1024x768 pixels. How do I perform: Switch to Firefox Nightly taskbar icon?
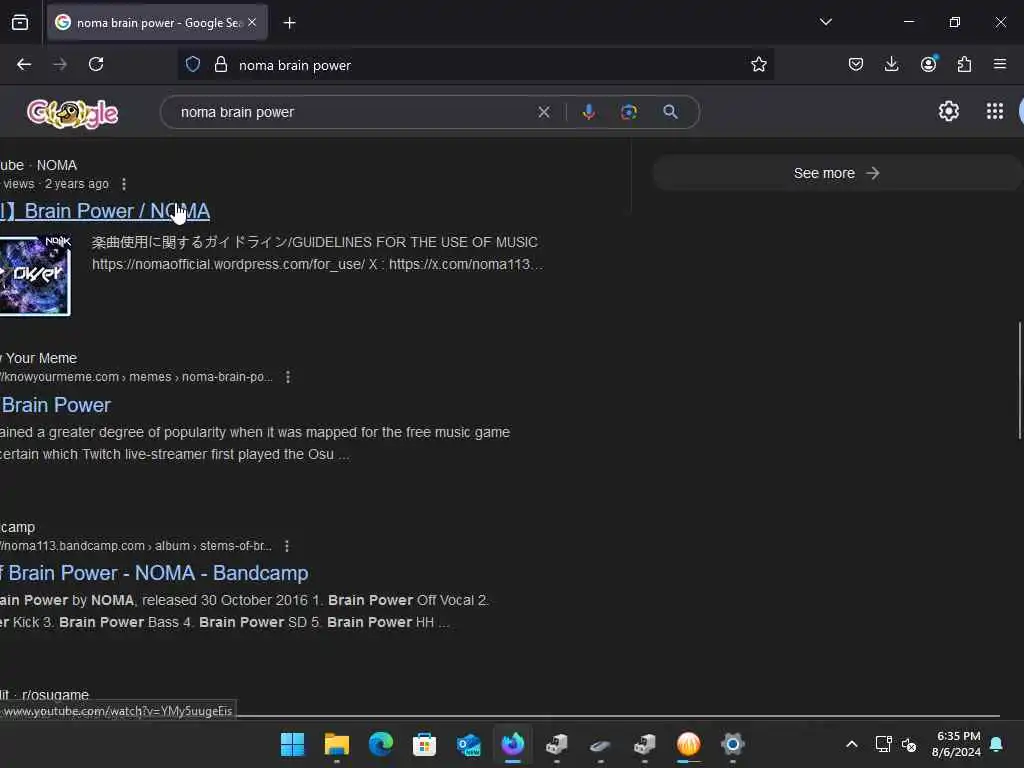coord(513,744)
